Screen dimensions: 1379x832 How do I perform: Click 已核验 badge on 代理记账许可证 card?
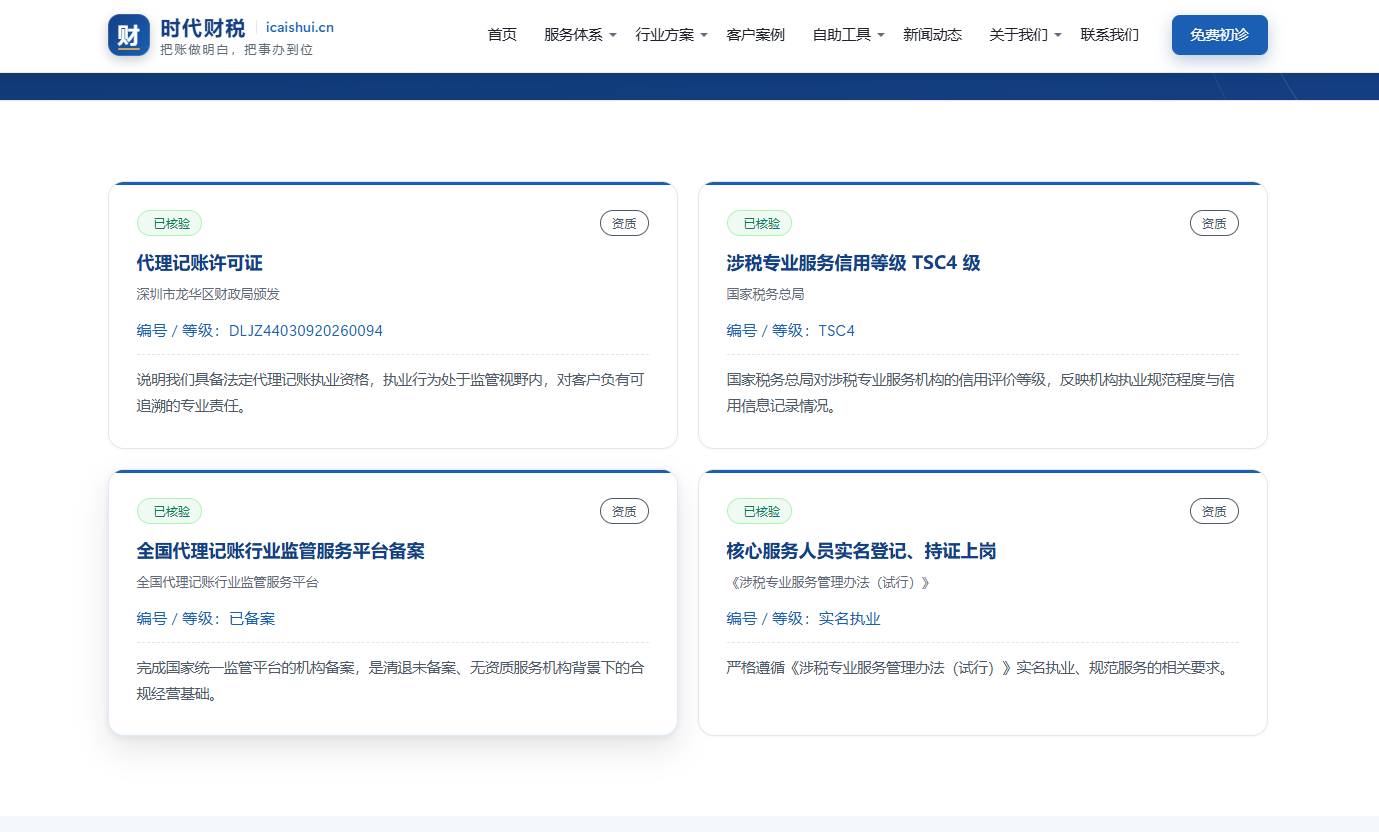[x=170, y=223]
